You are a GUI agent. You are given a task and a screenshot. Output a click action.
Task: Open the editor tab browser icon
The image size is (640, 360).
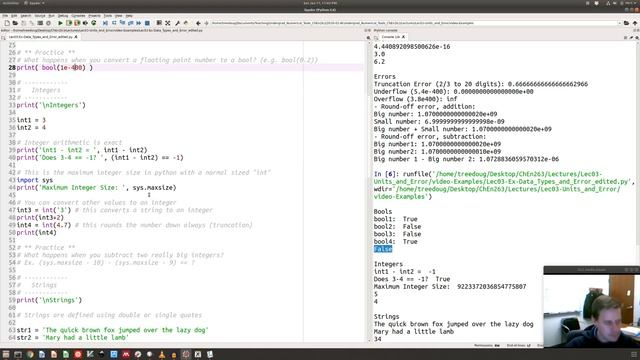[3, 37]
